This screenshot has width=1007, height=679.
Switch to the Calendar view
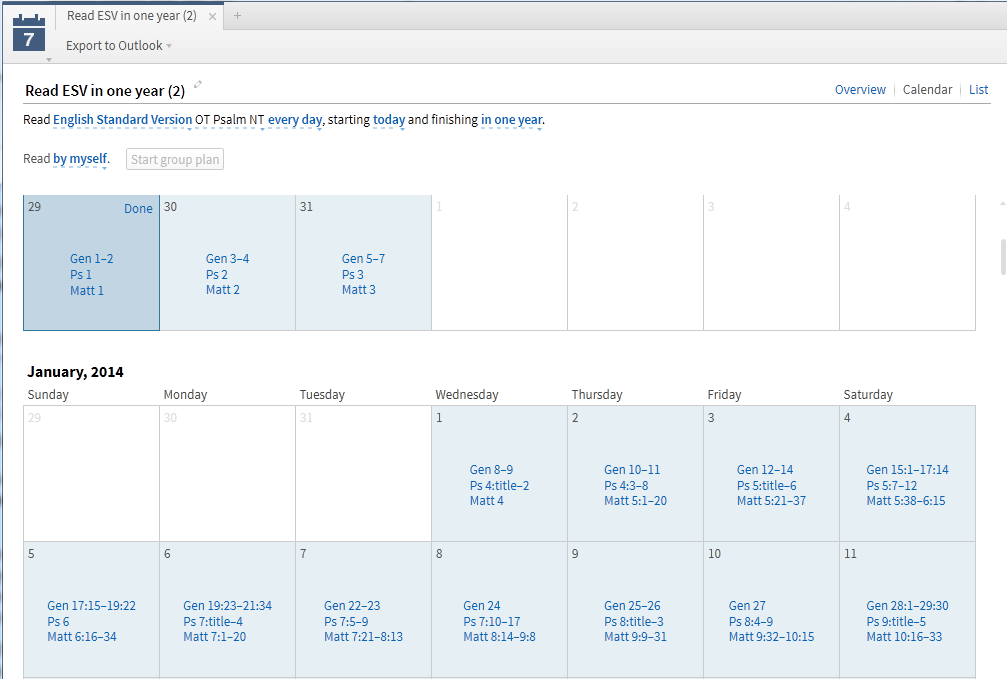(927, 89)
